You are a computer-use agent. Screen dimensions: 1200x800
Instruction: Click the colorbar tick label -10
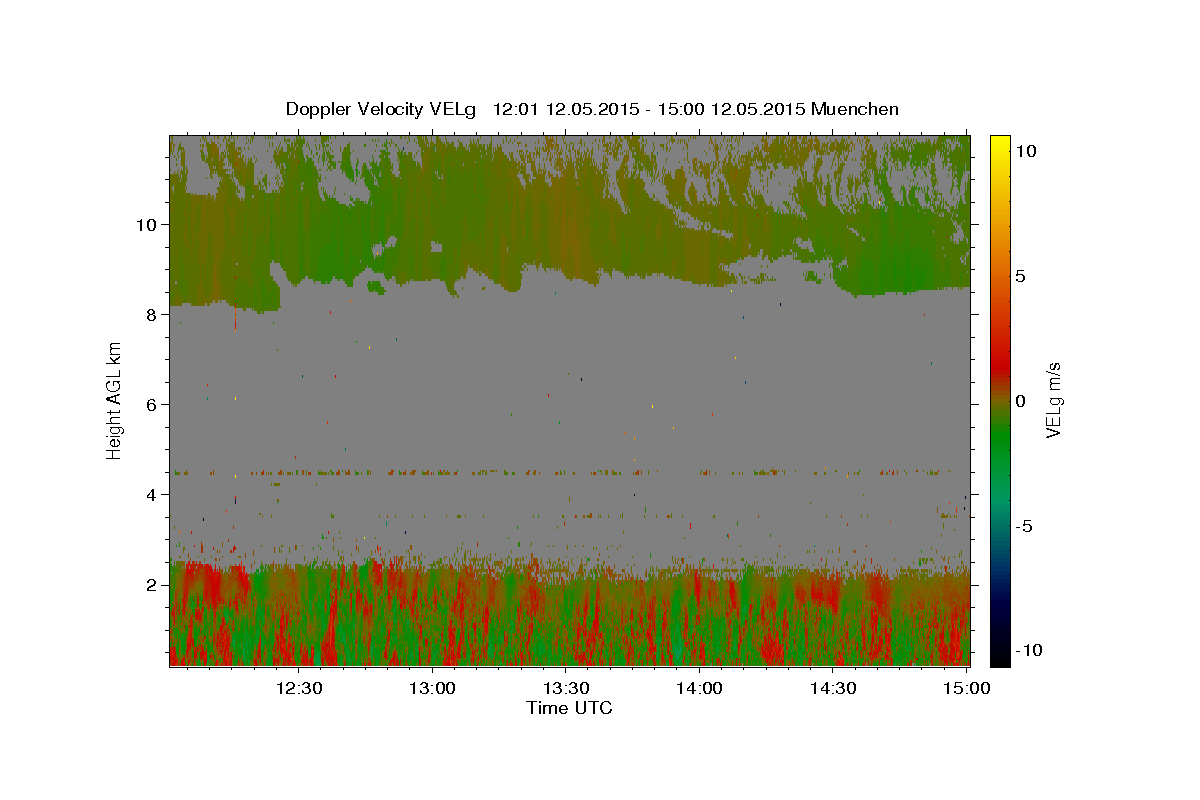point(1027,651)
